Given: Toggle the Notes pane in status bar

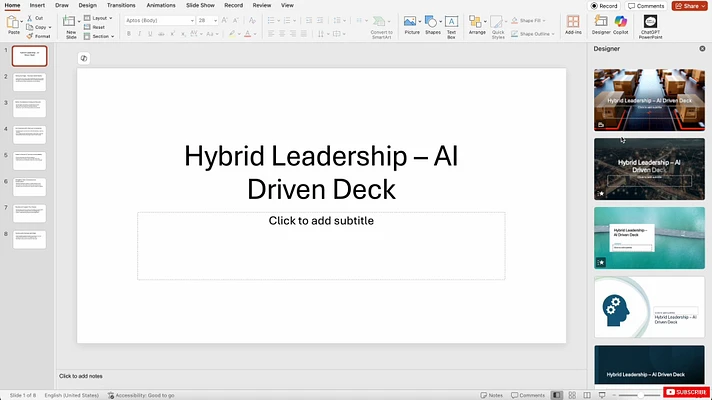Looking at the screenshot, I should click(491, 395).
